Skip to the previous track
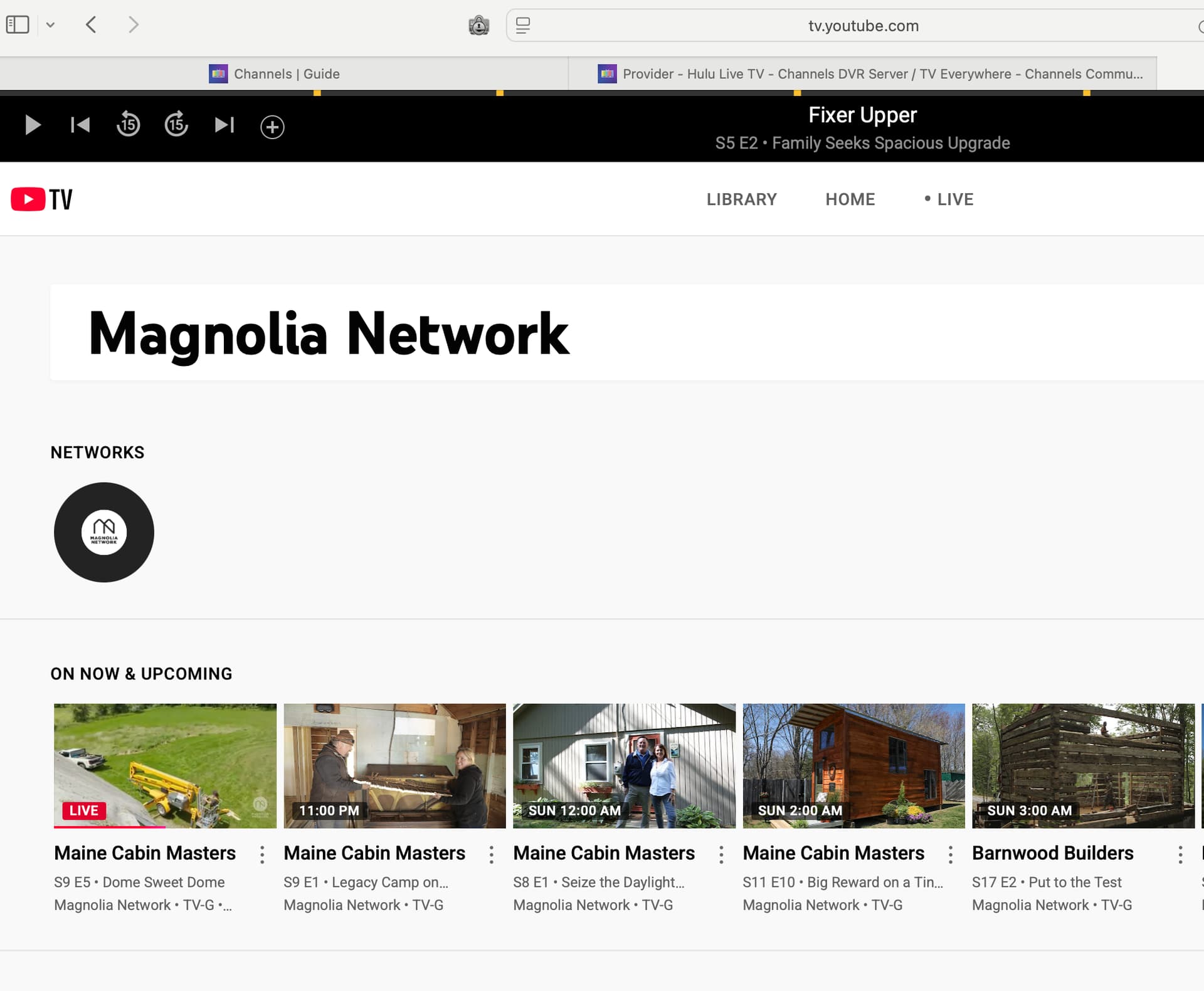Image resolution: width=1204 pixels, height=991 pixels. 80,125
